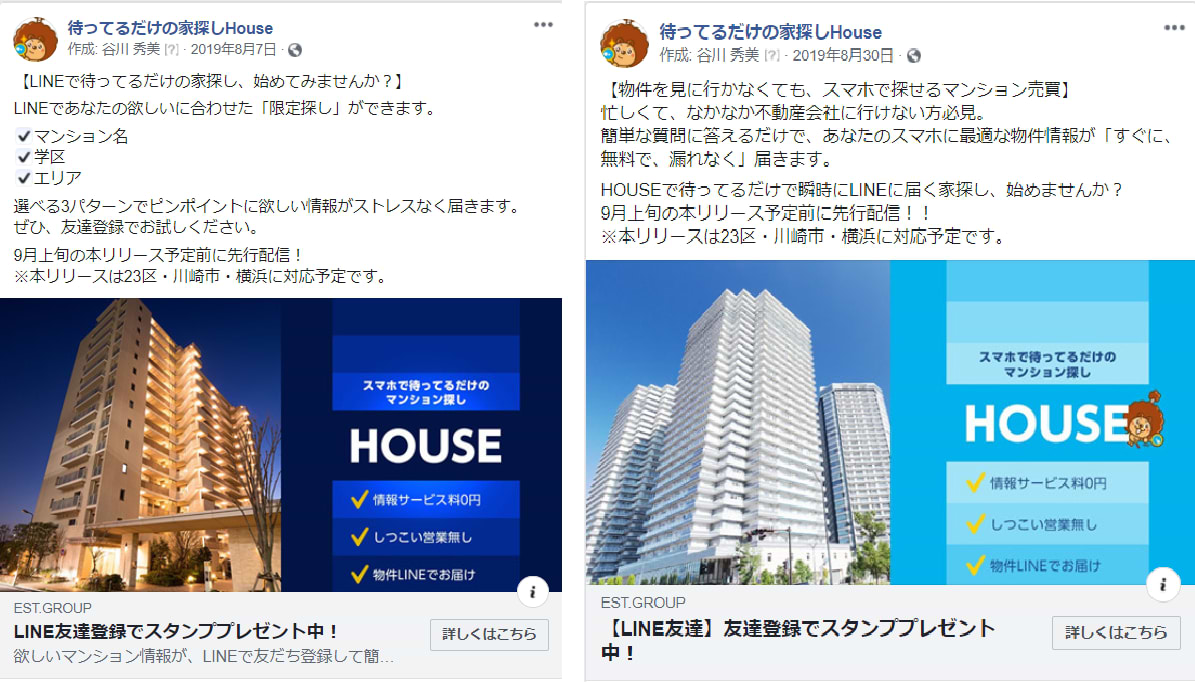
Task: Click the left post's 詳しくはこちら button
Action: tap(489, 634)
